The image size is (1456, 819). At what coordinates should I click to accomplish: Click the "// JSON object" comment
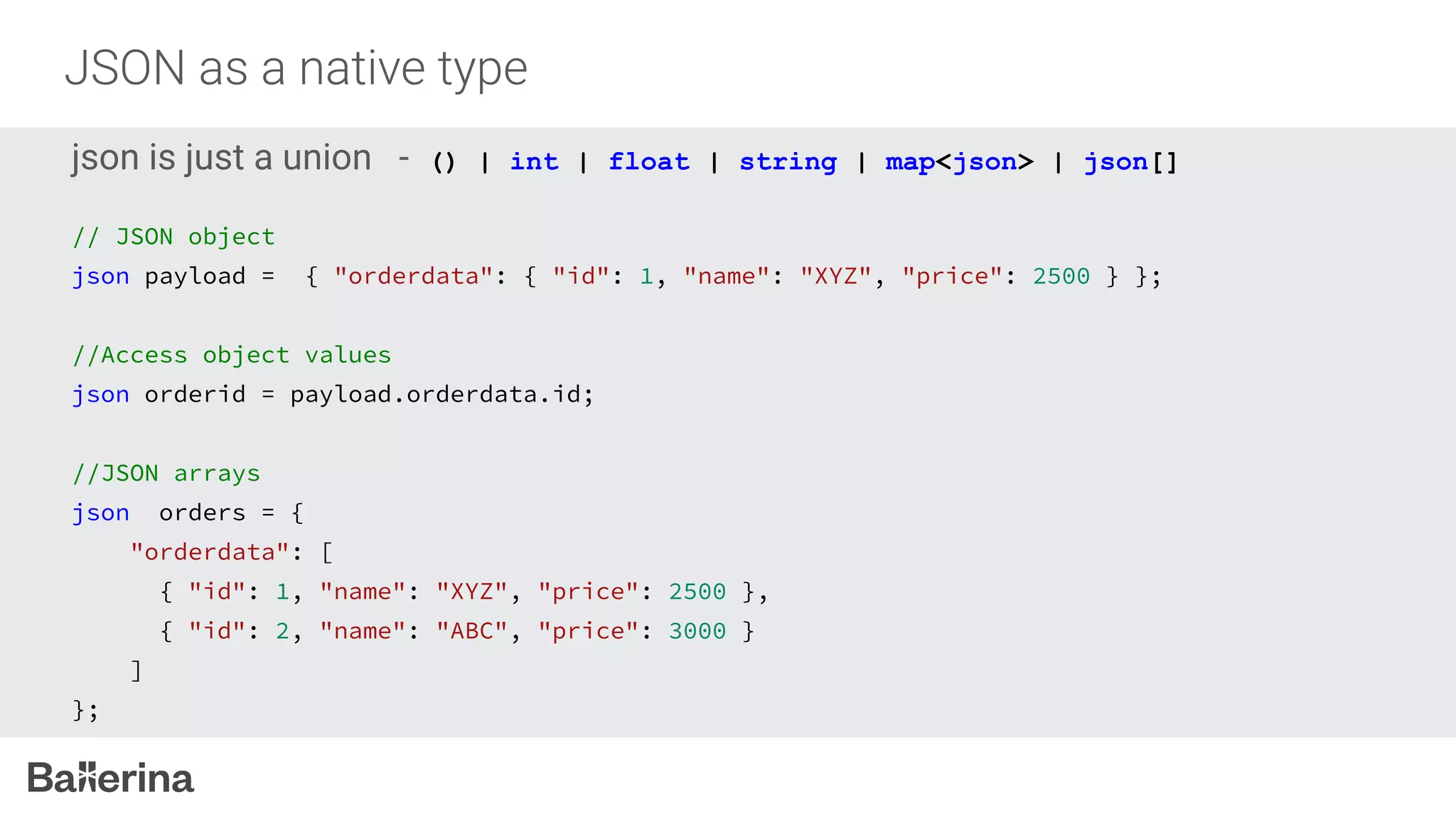pos(174,237)
